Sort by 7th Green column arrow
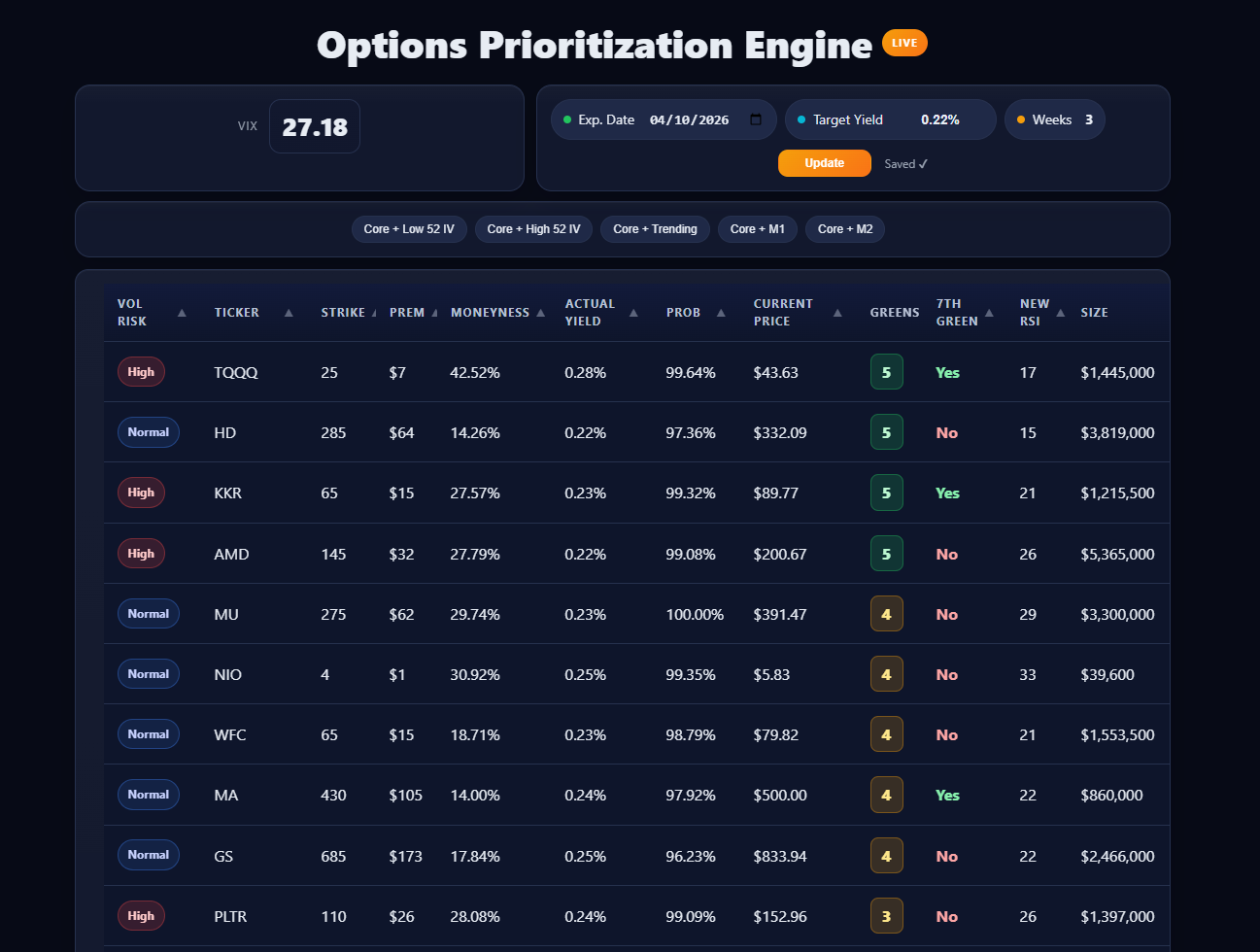This screenshot has height=952, width=1260. [x=989, y=313]
